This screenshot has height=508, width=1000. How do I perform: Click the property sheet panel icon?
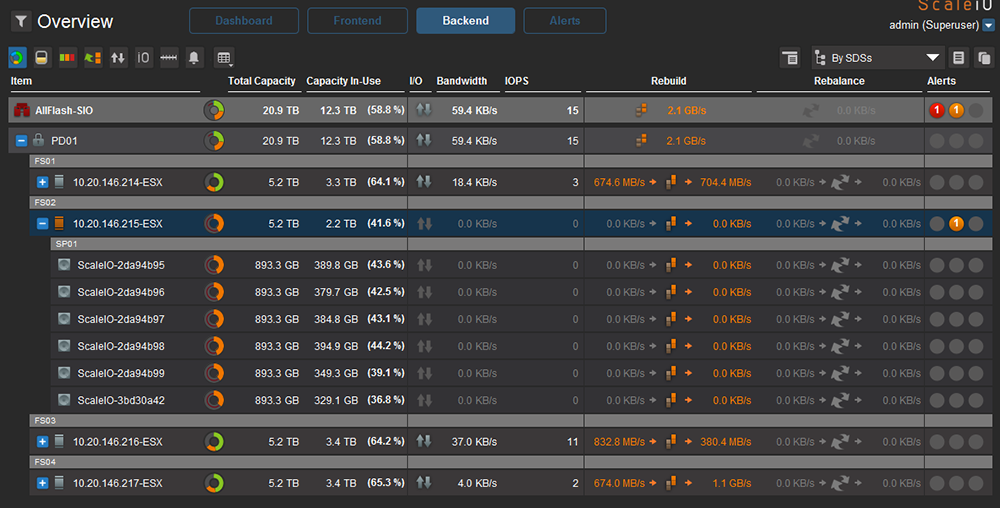click(790, 58)
